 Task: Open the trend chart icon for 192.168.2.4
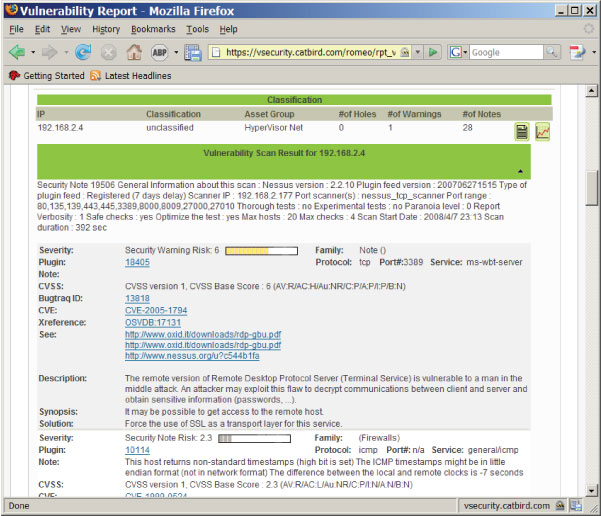543,132
